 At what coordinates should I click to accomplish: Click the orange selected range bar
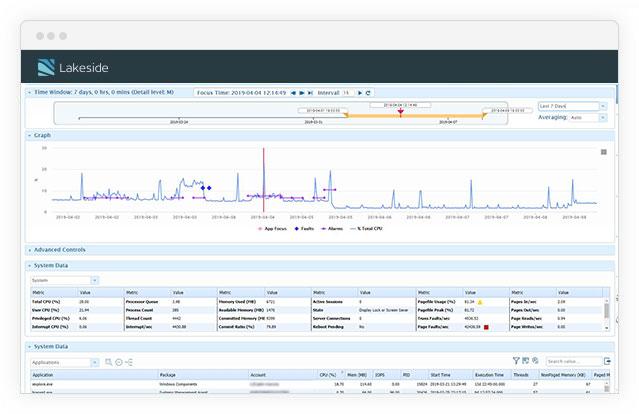pyautogui.click(x=414, y=116)
